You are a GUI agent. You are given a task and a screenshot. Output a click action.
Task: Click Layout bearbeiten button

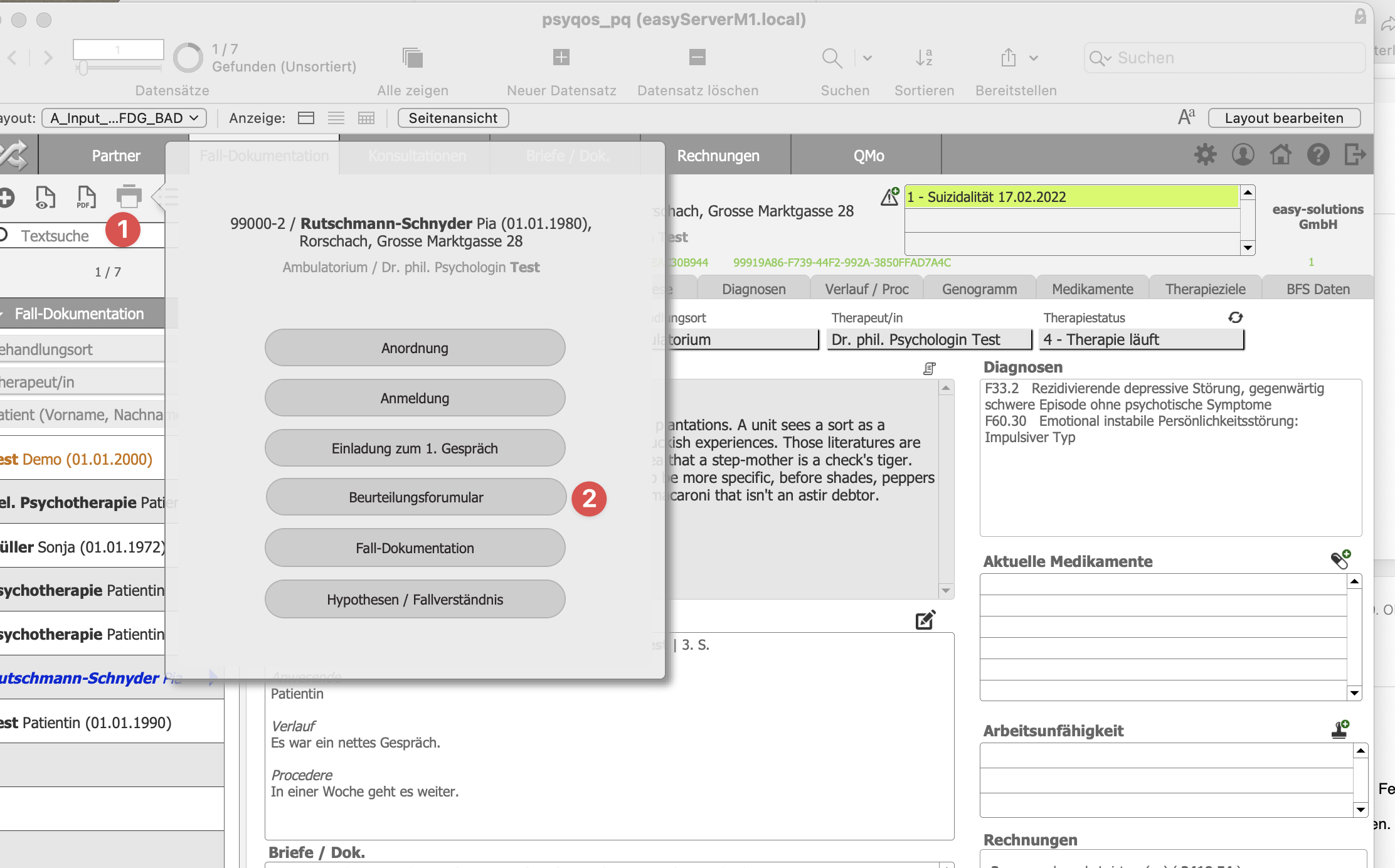click(x=1284, y=118)
